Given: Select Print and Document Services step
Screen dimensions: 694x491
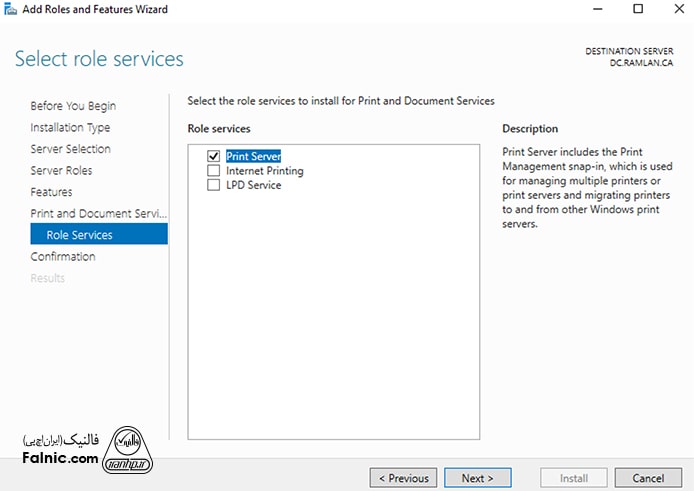Looking at the screenshot, I should coord(98,214).
